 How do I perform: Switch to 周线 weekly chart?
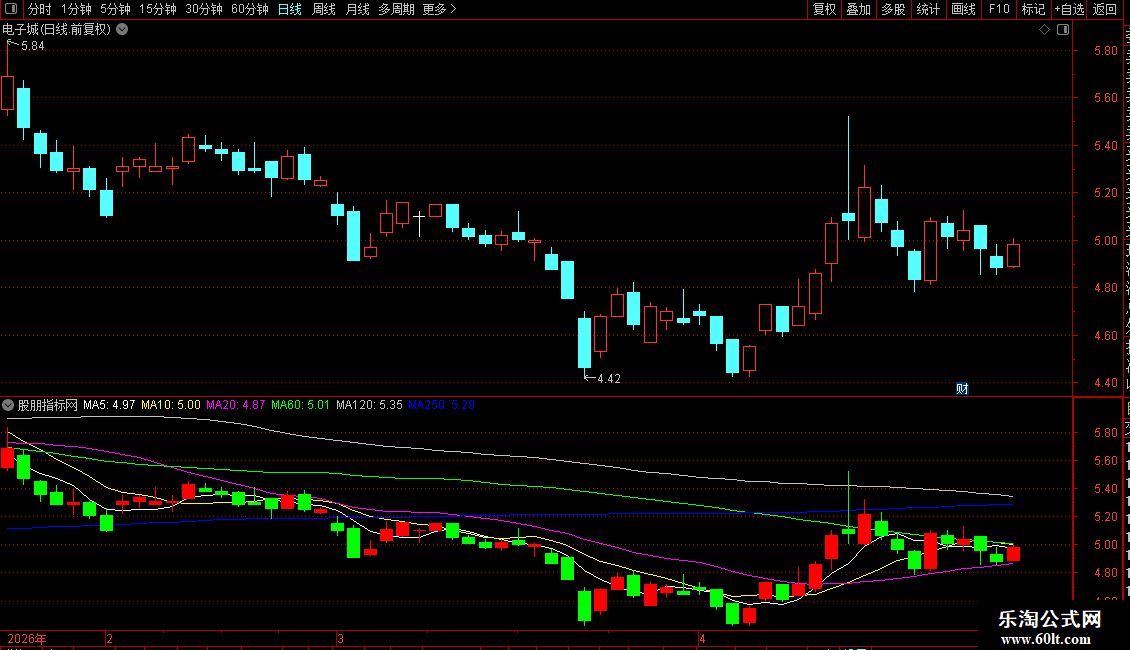coord(324,9)
